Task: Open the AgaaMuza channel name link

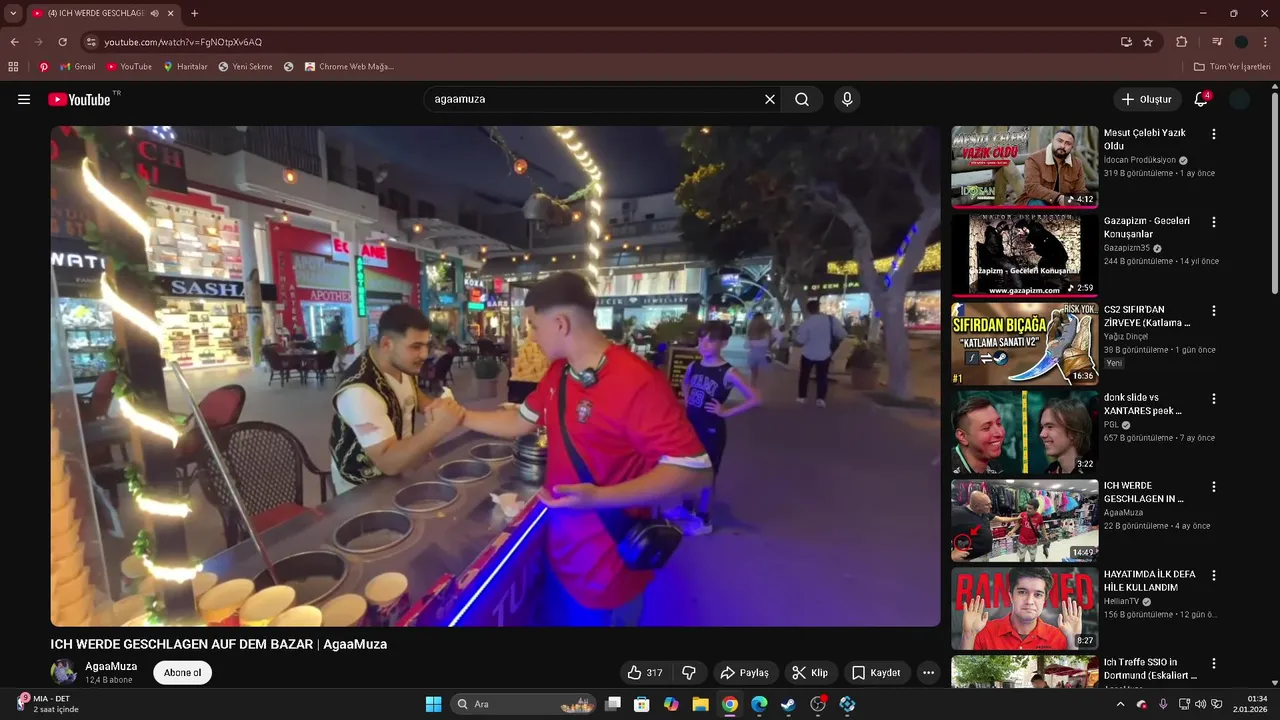Action: pos(111,666)
